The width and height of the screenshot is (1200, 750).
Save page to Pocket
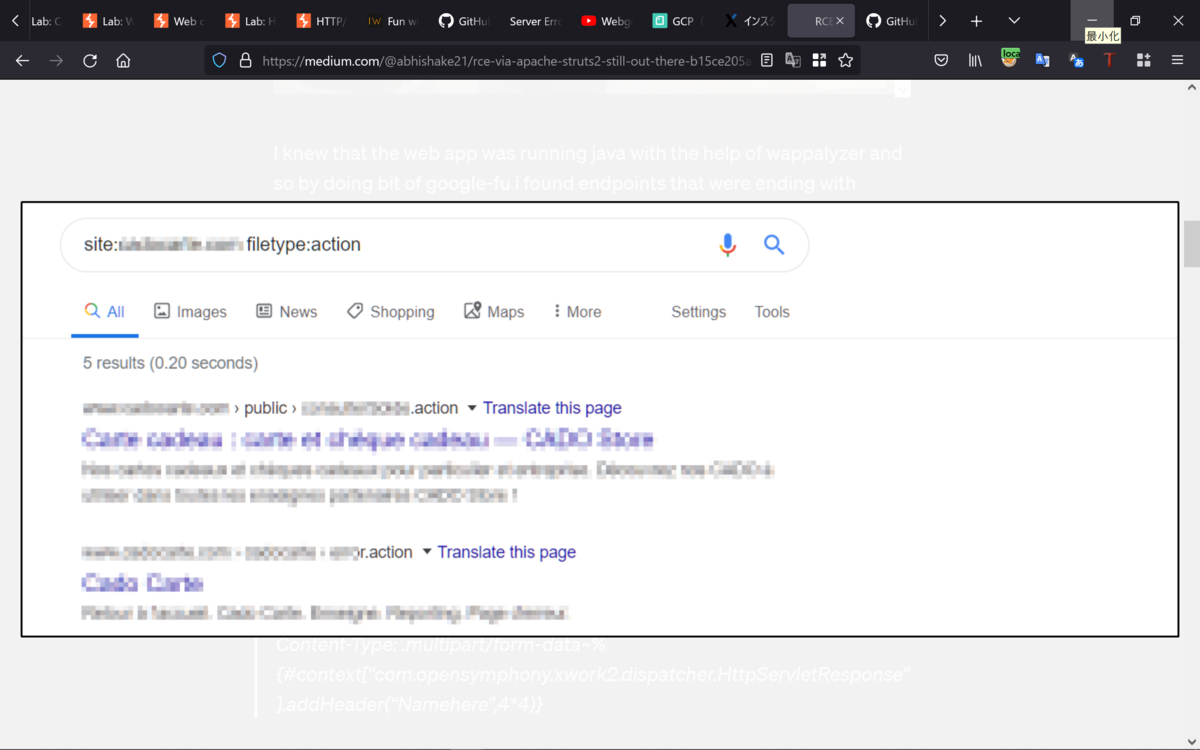[941, 61]
